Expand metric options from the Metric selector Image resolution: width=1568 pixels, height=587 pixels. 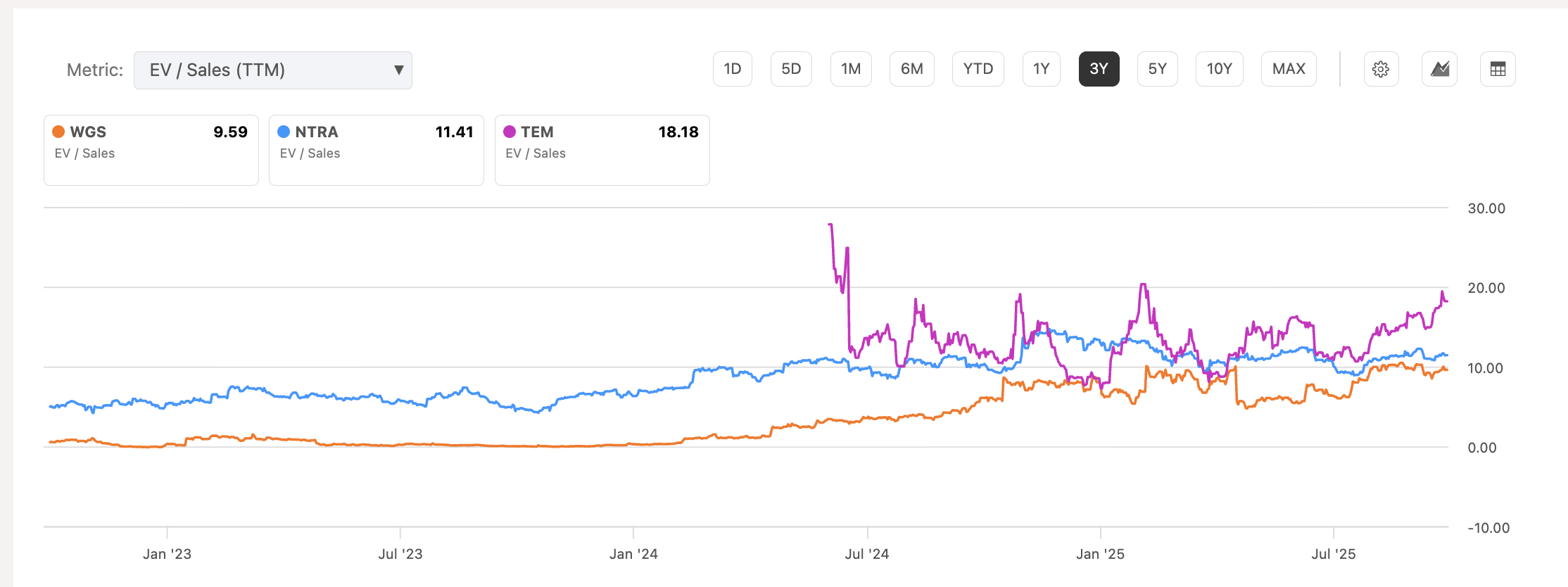click(273, 70)
